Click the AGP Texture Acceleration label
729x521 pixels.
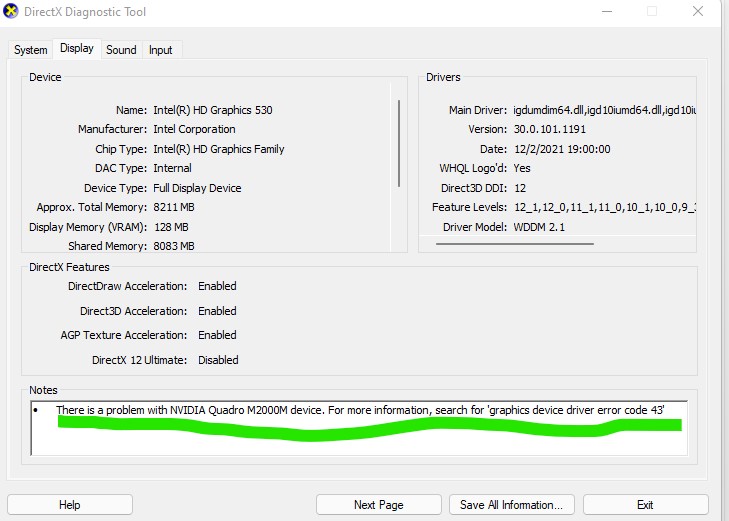(x=124, y=335)
